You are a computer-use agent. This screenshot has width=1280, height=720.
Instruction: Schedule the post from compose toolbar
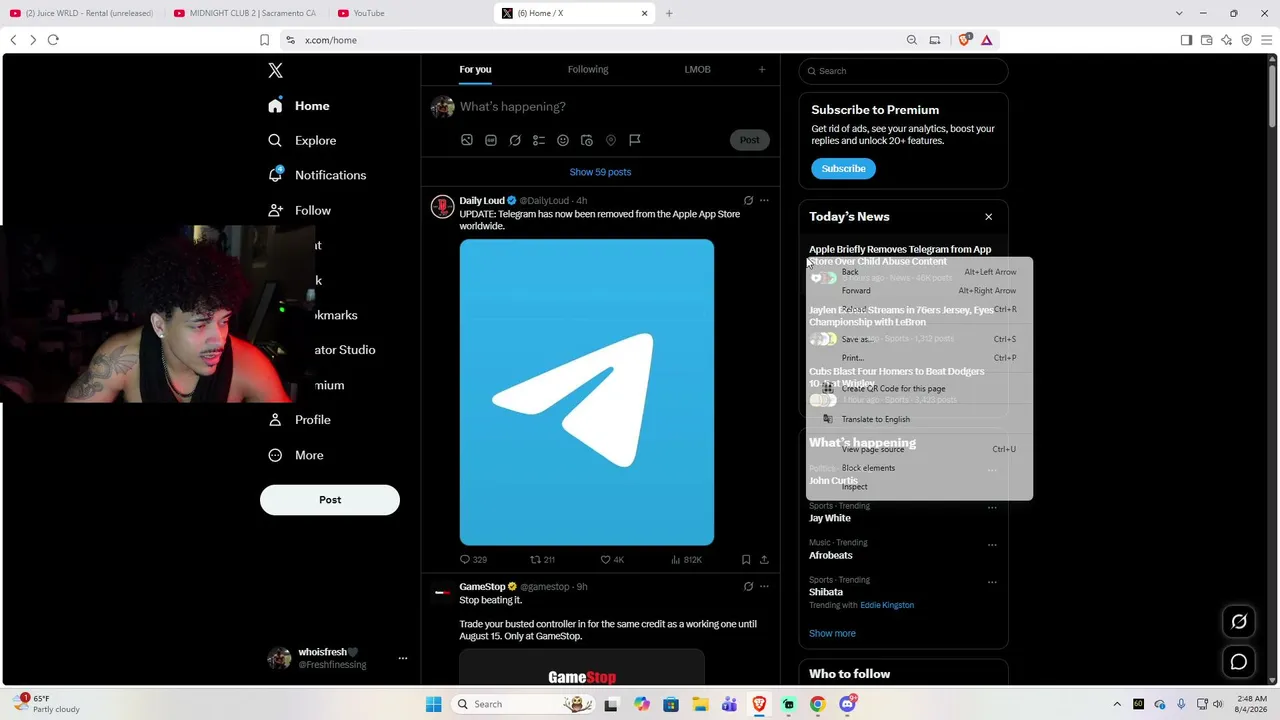click(x=587, y=140)
